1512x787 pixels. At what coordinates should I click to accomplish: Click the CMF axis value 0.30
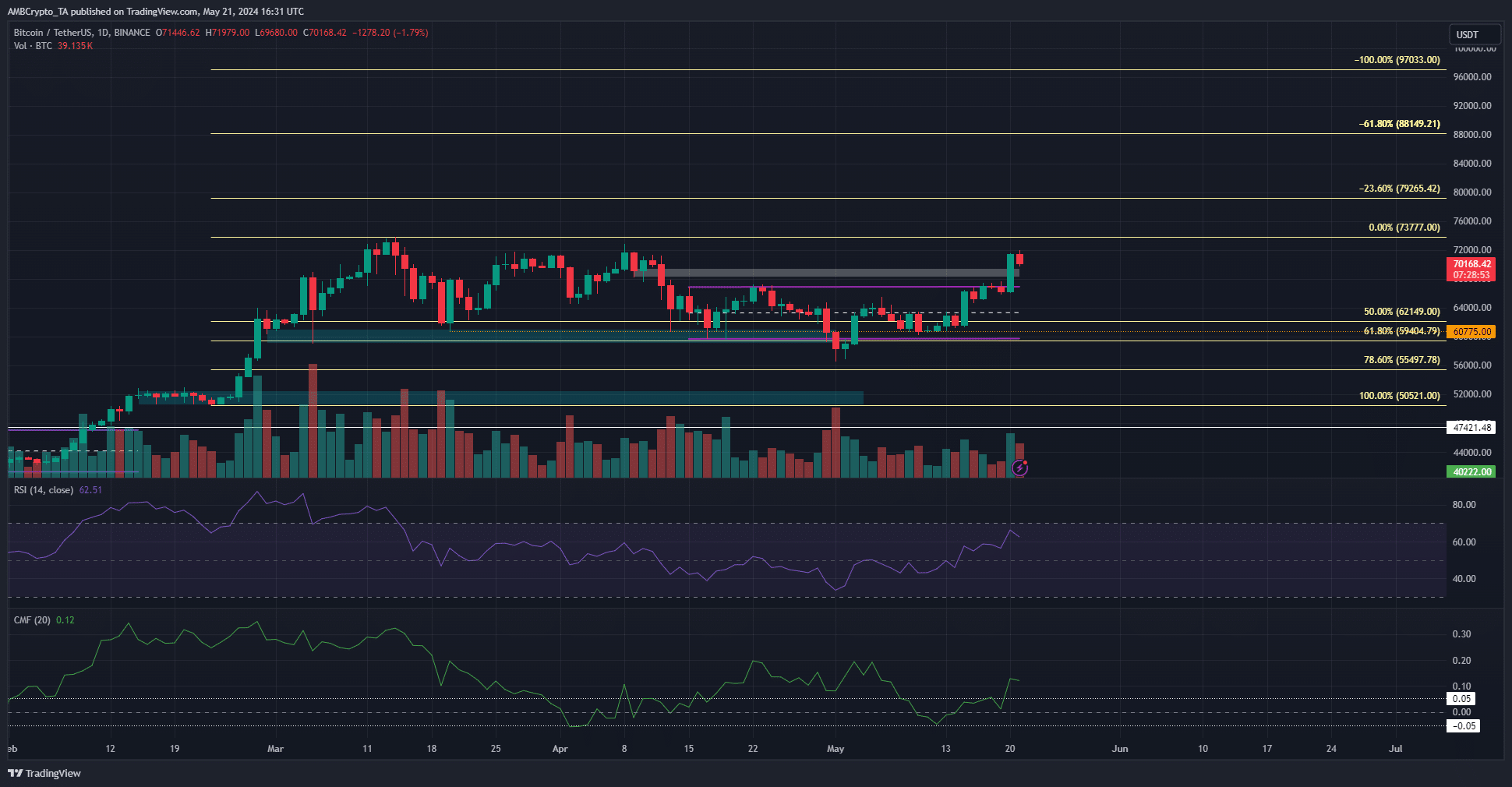(1461, 634)
